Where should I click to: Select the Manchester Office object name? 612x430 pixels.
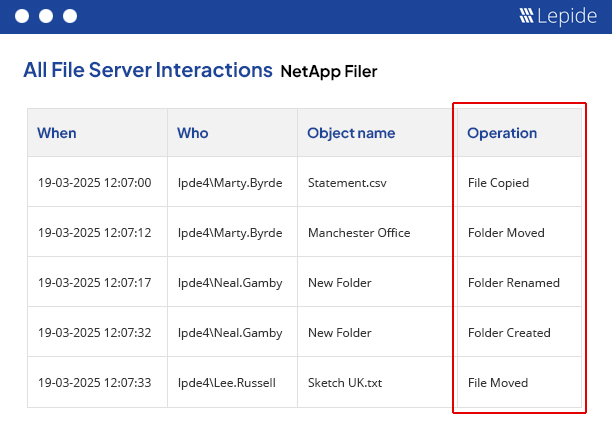(359, 233)
